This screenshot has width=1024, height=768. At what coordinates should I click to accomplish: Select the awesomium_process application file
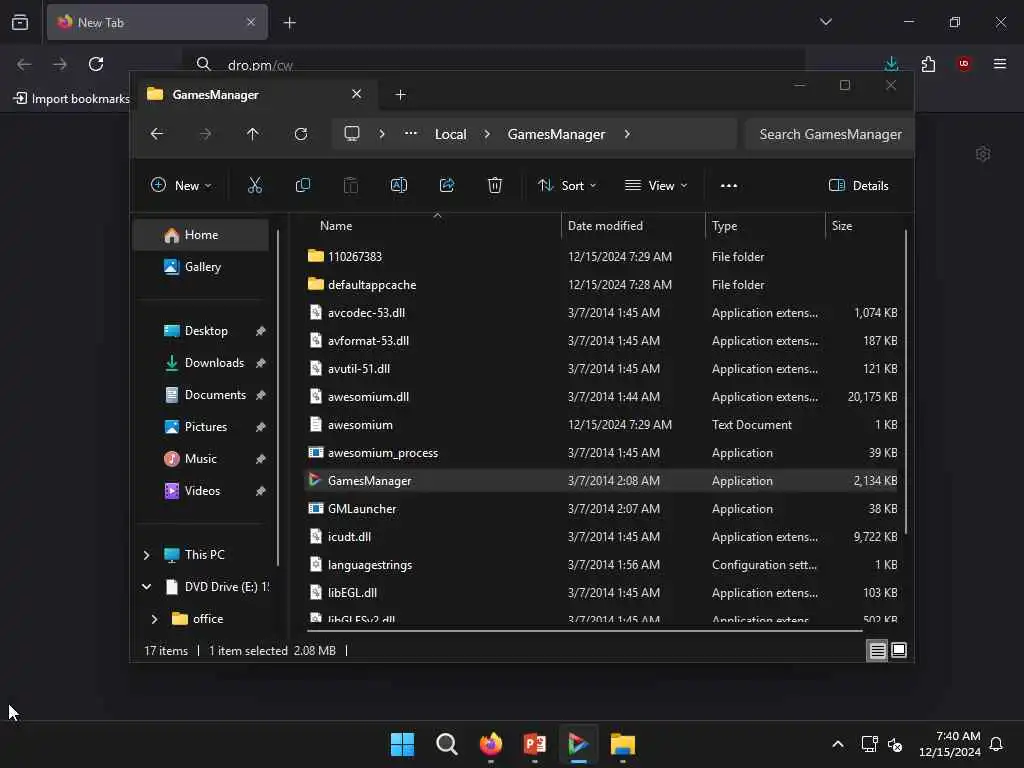tap(601, 453)
